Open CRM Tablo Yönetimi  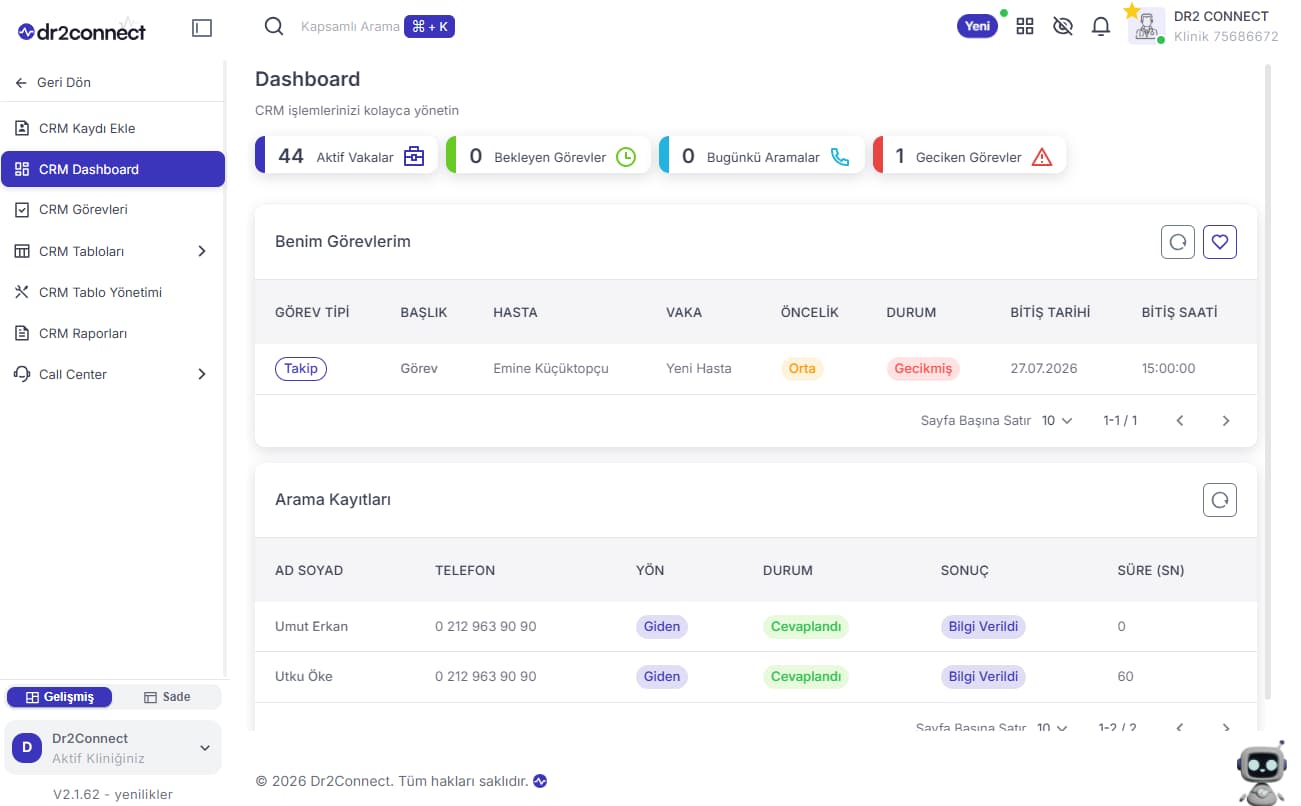(x=112, y=292)
